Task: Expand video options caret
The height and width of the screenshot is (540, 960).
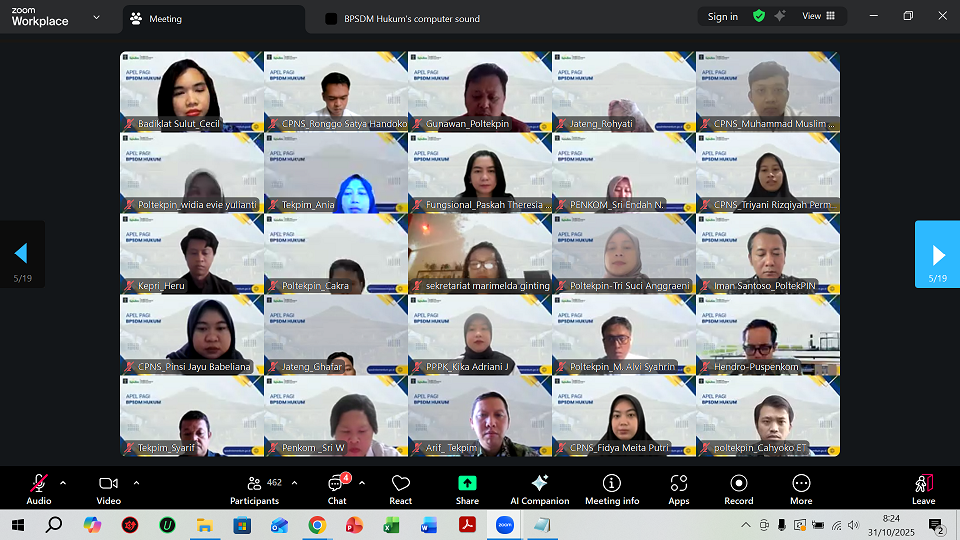Action: pos(136,483)
